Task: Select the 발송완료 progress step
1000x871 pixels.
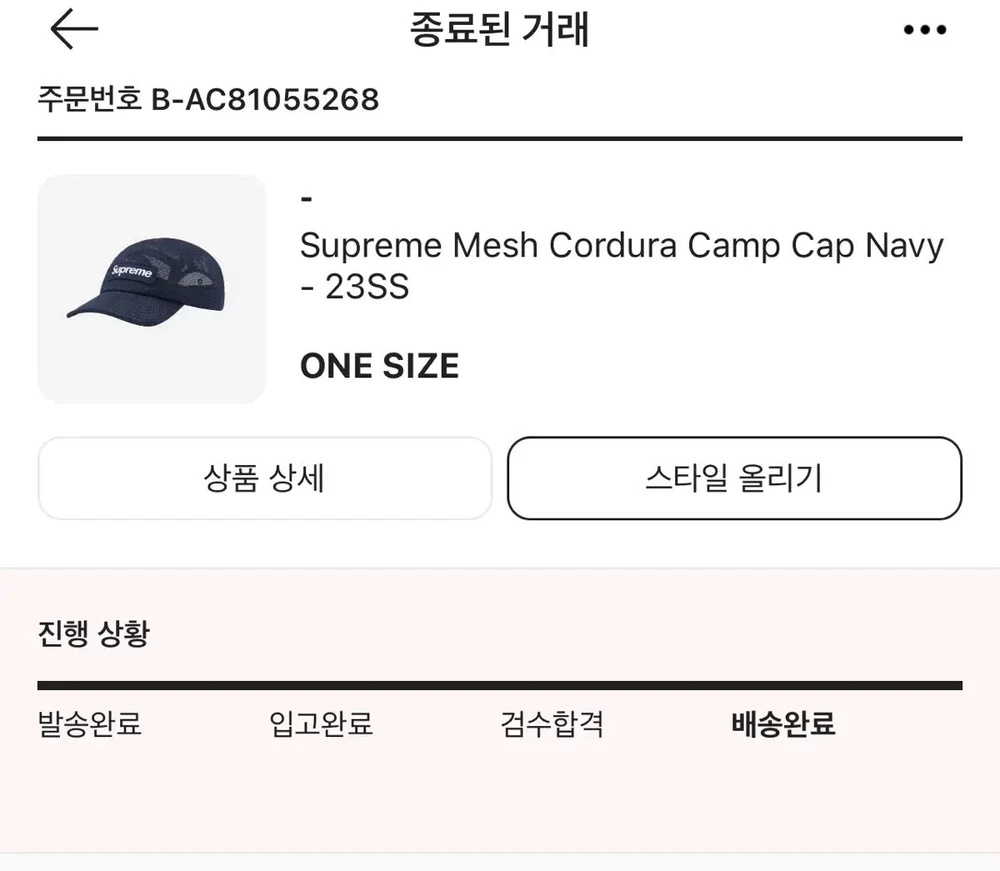Action: coord(90,723)
